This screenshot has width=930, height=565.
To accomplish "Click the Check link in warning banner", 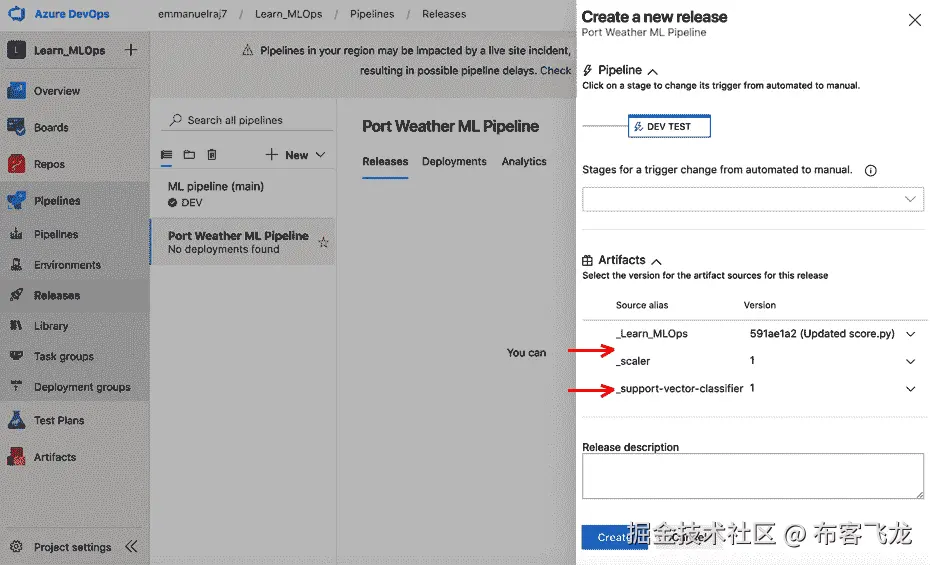I will [555, 70].
